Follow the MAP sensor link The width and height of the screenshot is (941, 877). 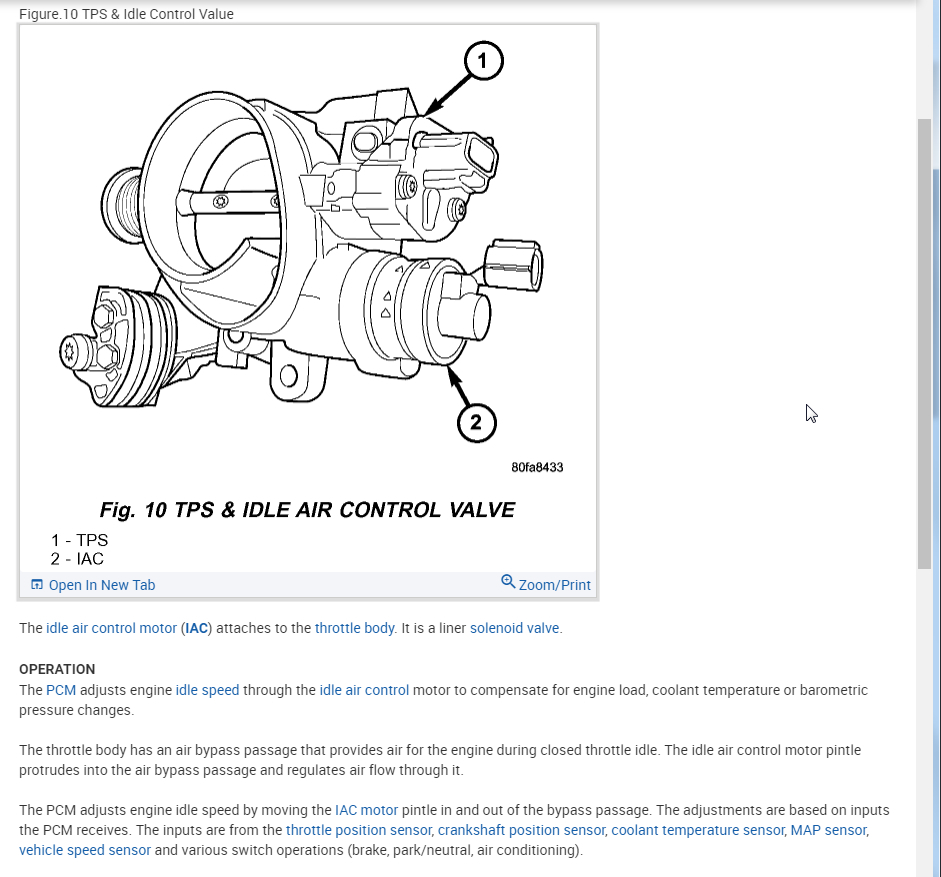(x=829, y=830)
